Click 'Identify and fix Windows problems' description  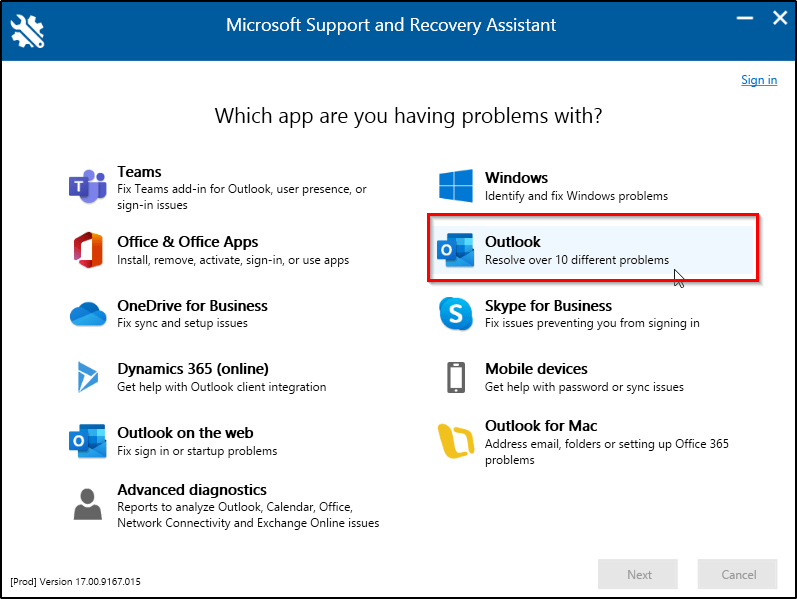(576, 196)
